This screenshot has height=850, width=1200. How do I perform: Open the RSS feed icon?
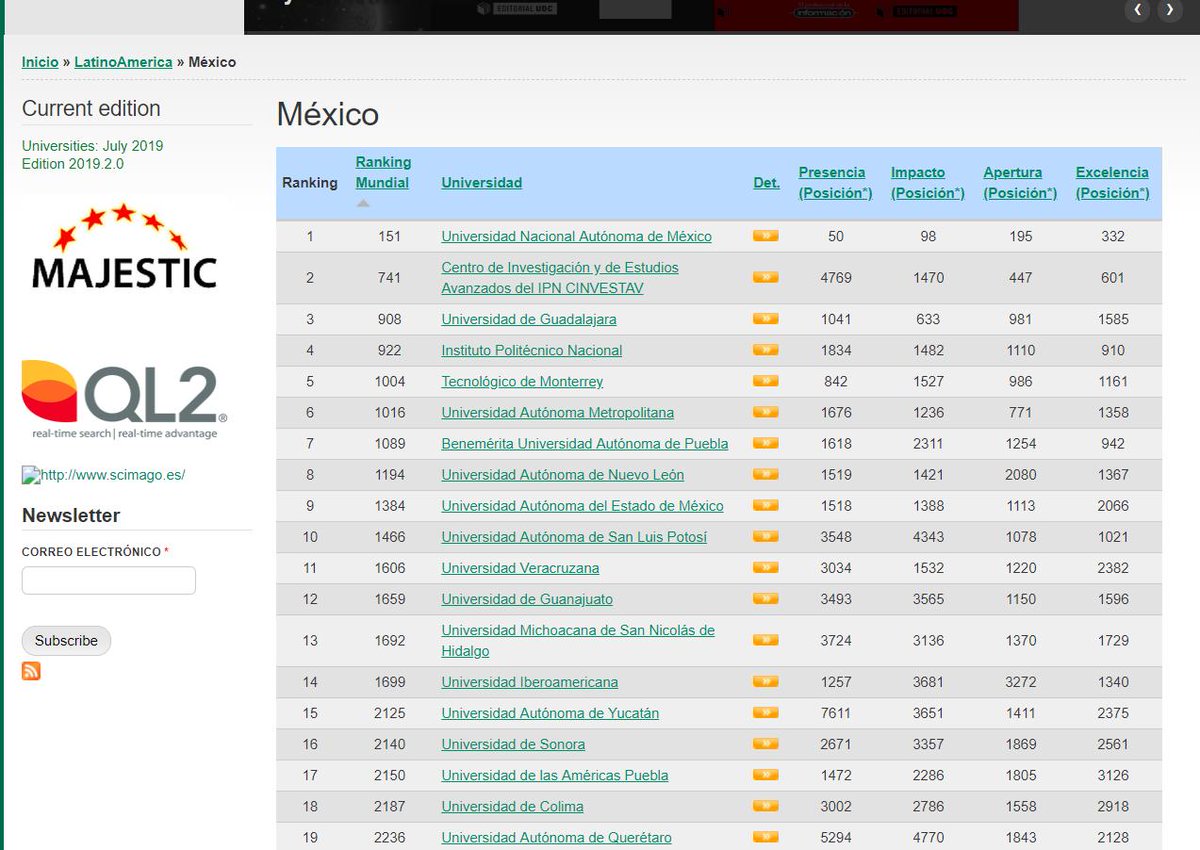[x=31, y=671]
